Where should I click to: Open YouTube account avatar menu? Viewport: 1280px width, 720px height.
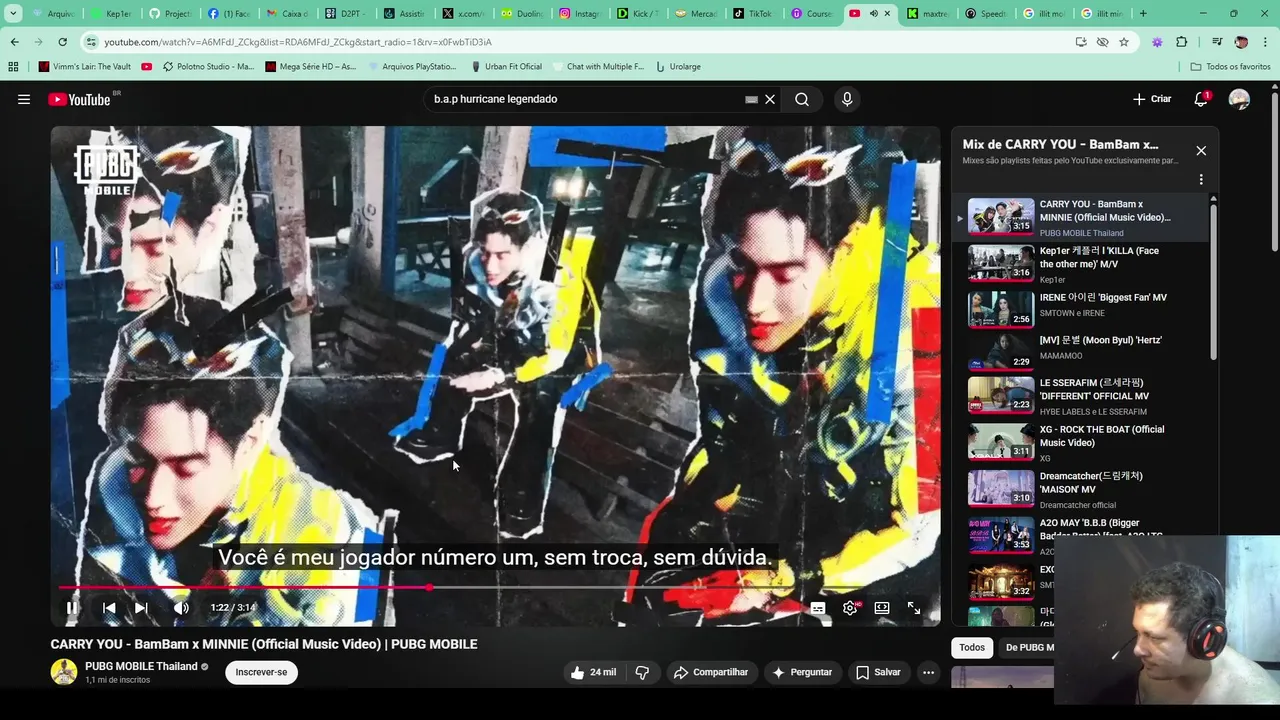pos(1239,99)
